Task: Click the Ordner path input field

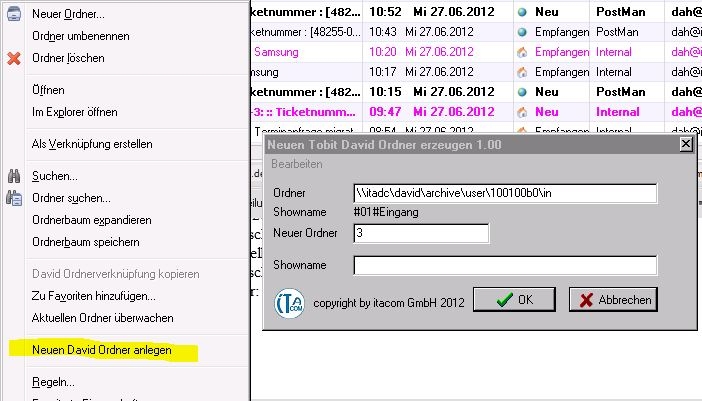Action: pos(505,193)
